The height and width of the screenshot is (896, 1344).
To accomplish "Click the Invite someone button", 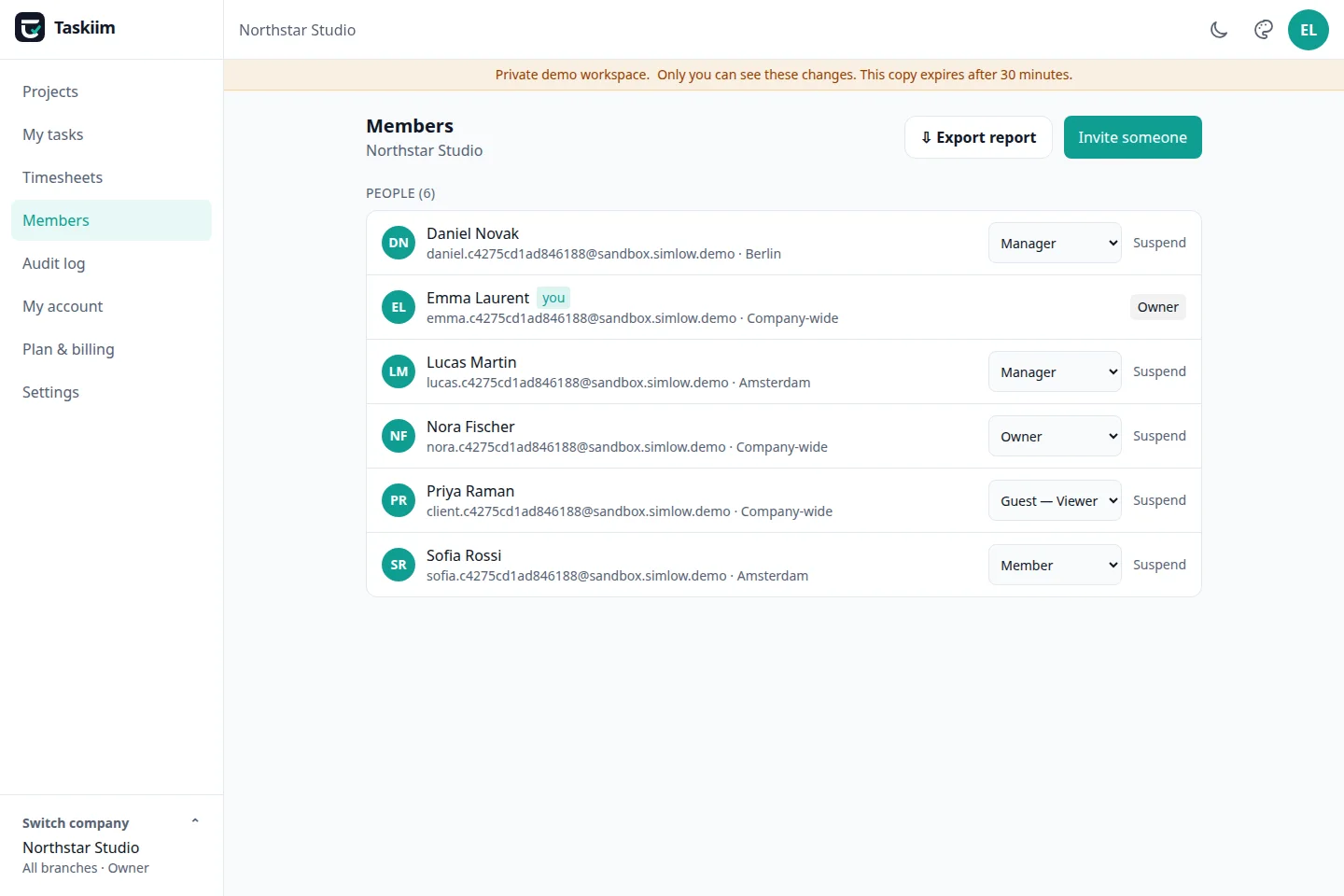I will [1133, 137].
